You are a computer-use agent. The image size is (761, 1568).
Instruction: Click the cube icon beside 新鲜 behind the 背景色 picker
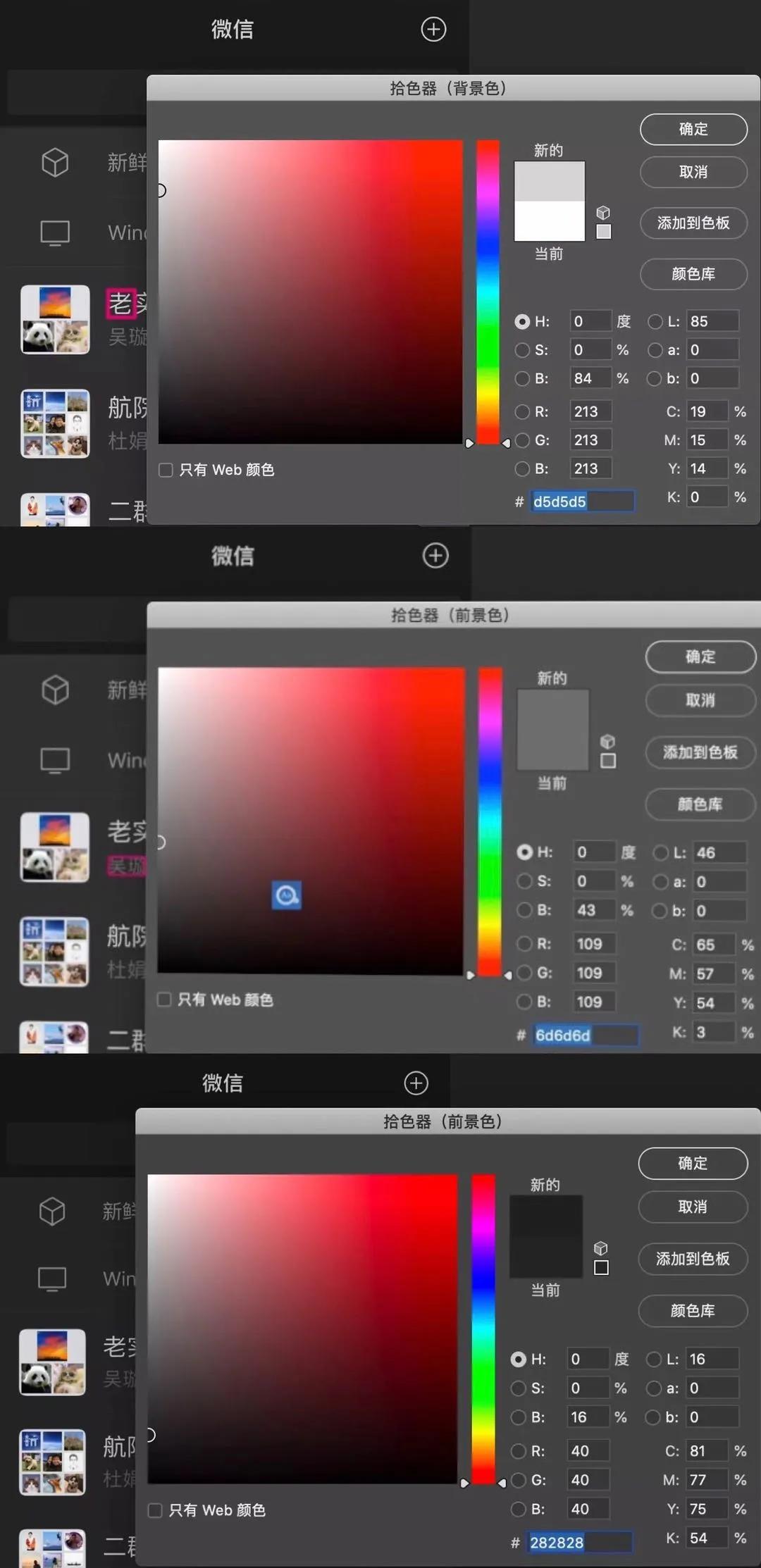55,163
